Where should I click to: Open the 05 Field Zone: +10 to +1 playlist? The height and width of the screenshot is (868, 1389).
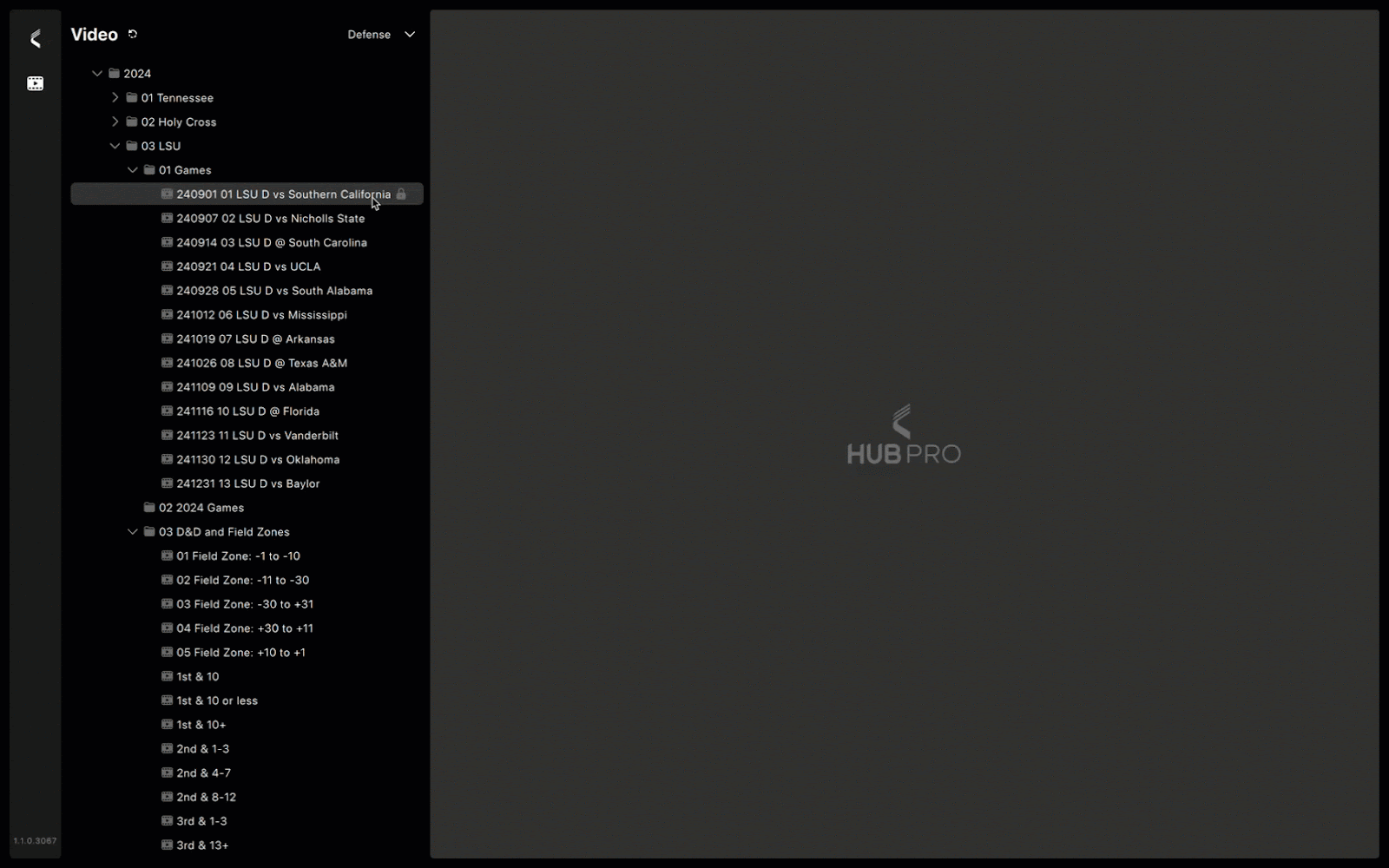click(x=241, y=652)
